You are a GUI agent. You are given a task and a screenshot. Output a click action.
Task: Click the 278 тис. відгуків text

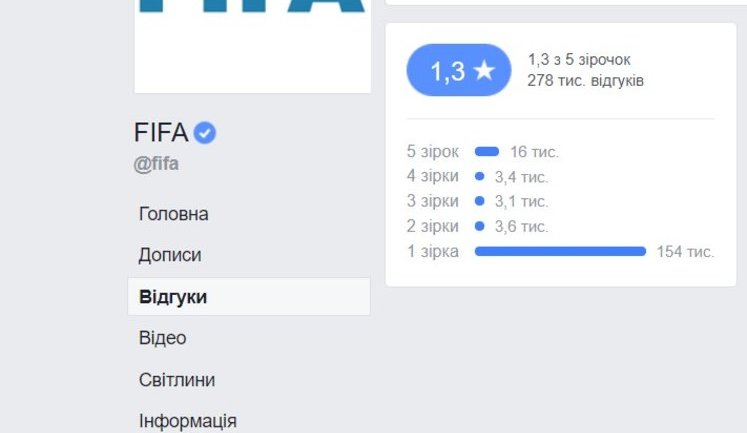[x=585, y=80]
